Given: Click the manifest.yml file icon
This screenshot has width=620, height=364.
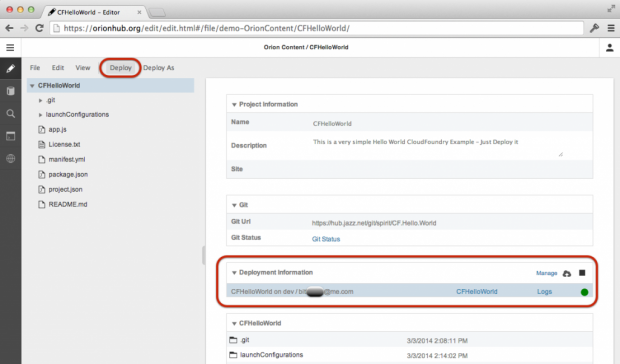Looking at the screenshot, I should (42, 160).
